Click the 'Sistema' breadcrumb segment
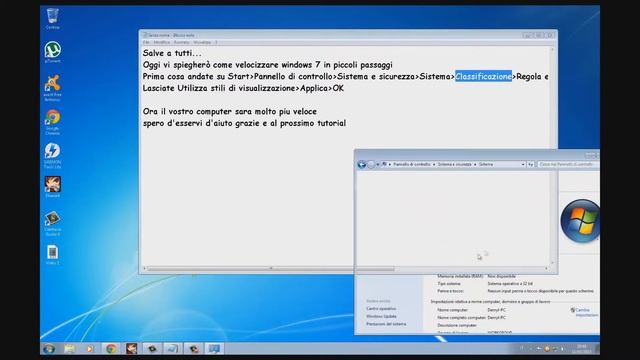The width and height of the screenshot is (640, 360). [x=486, y=164]
